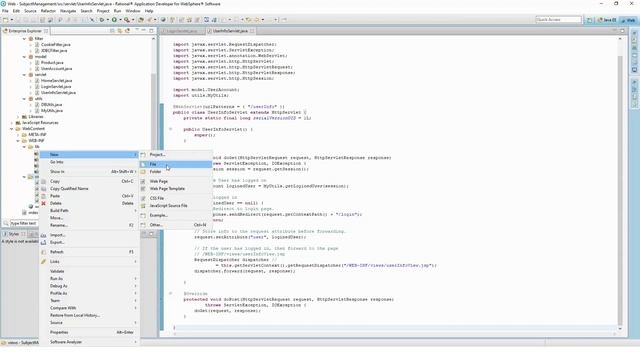Screen dimensions: 640x360
Task: Switch to Web perspective
Action: 628,20
